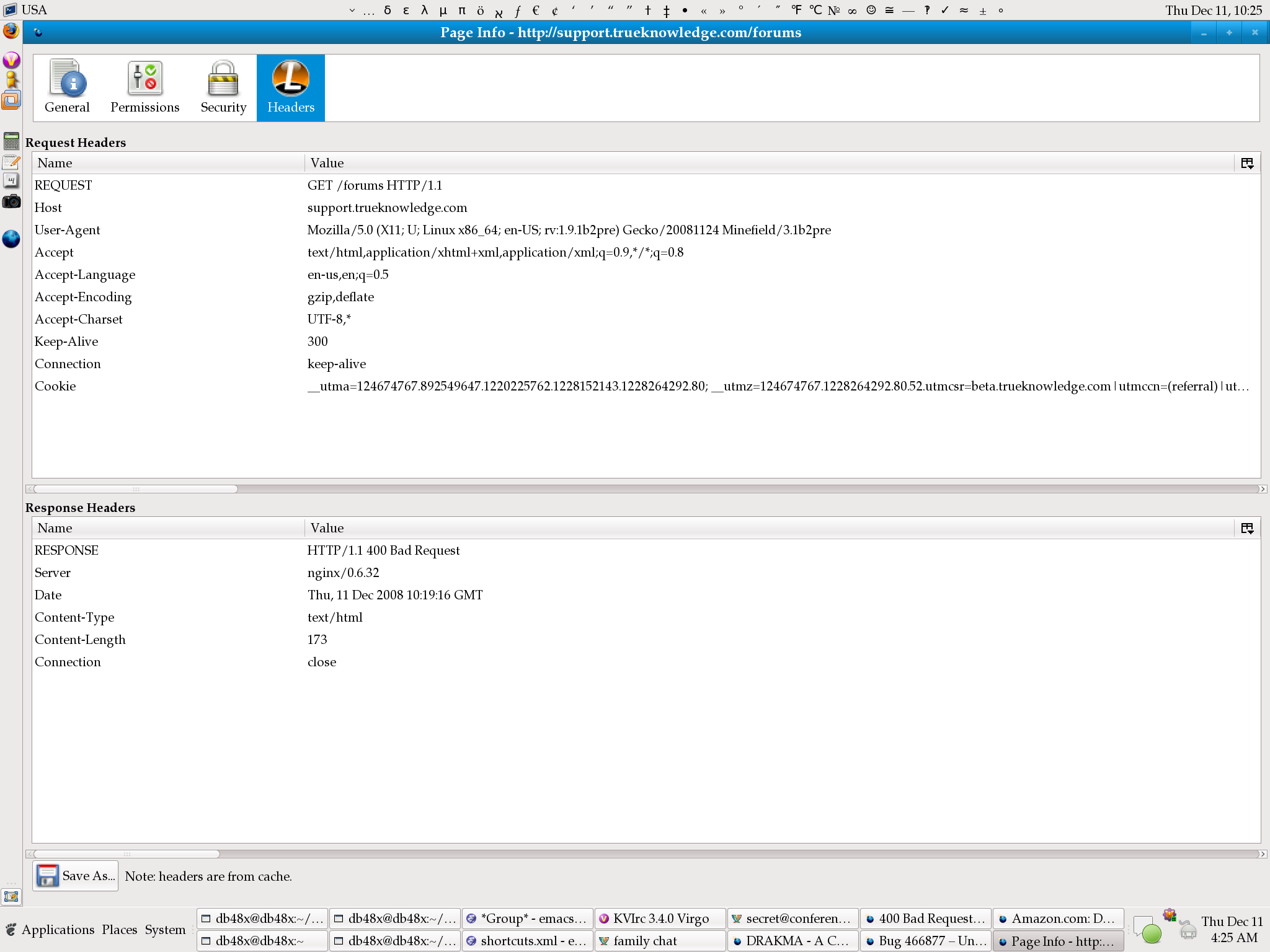Expand the character palette chevron

[x=352, y=10]
